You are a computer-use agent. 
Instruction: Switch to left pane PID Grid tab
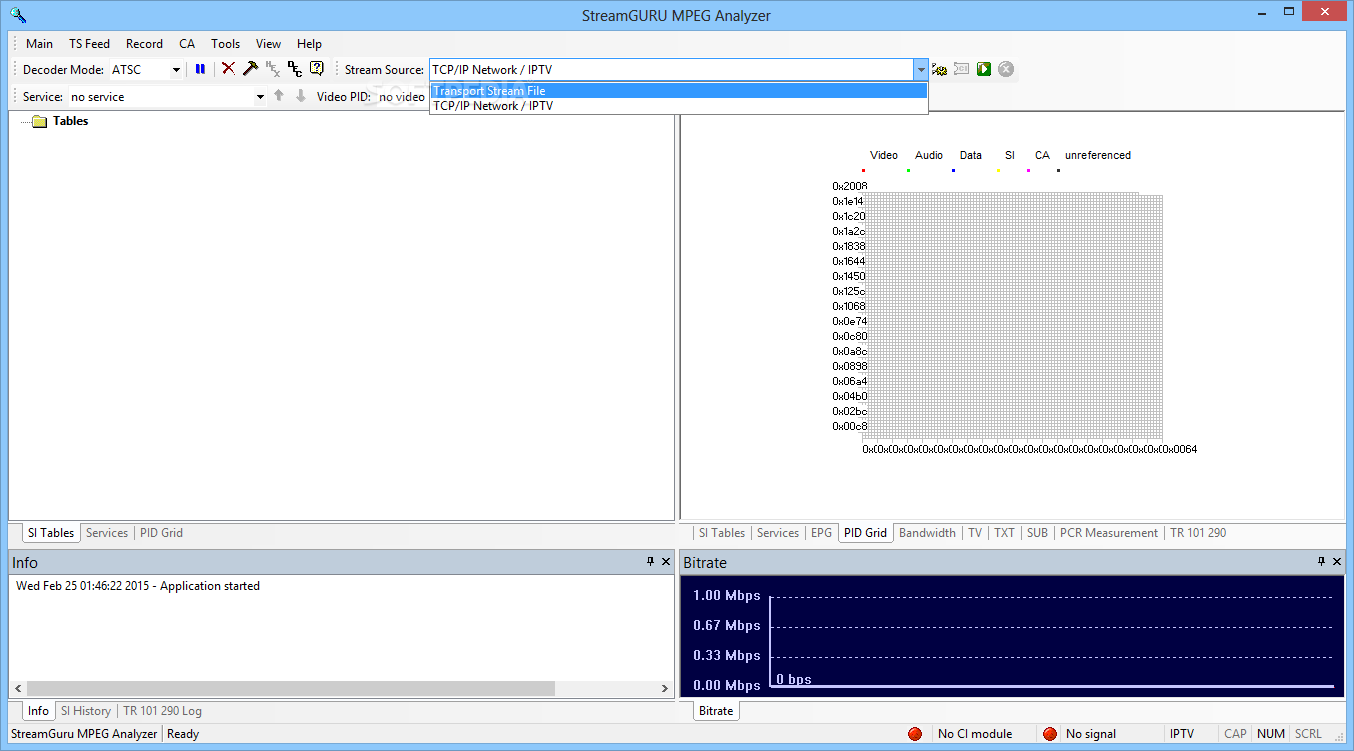161,533
